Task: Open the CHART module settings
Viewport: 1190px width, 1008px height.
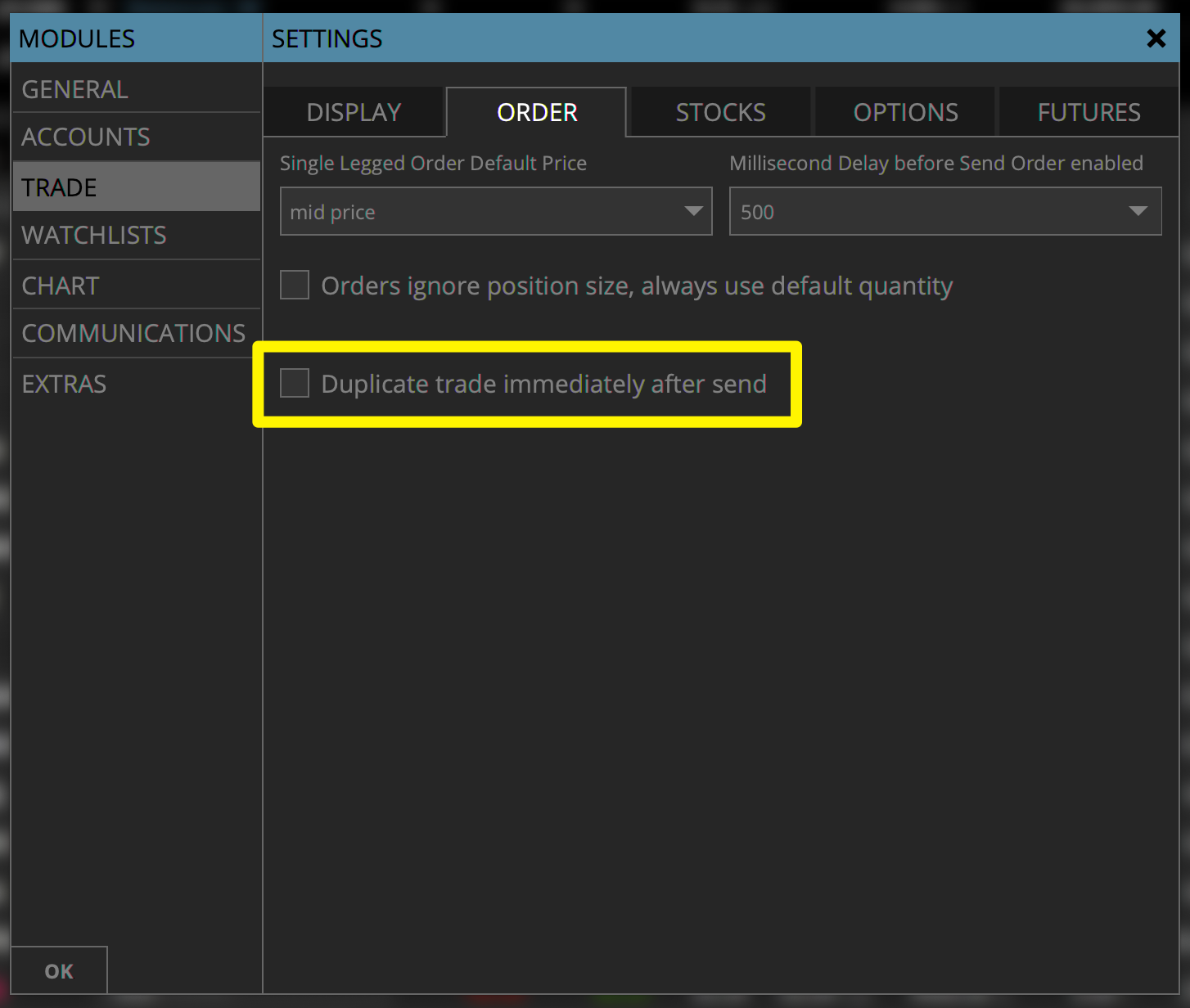Action: [60, 285]
